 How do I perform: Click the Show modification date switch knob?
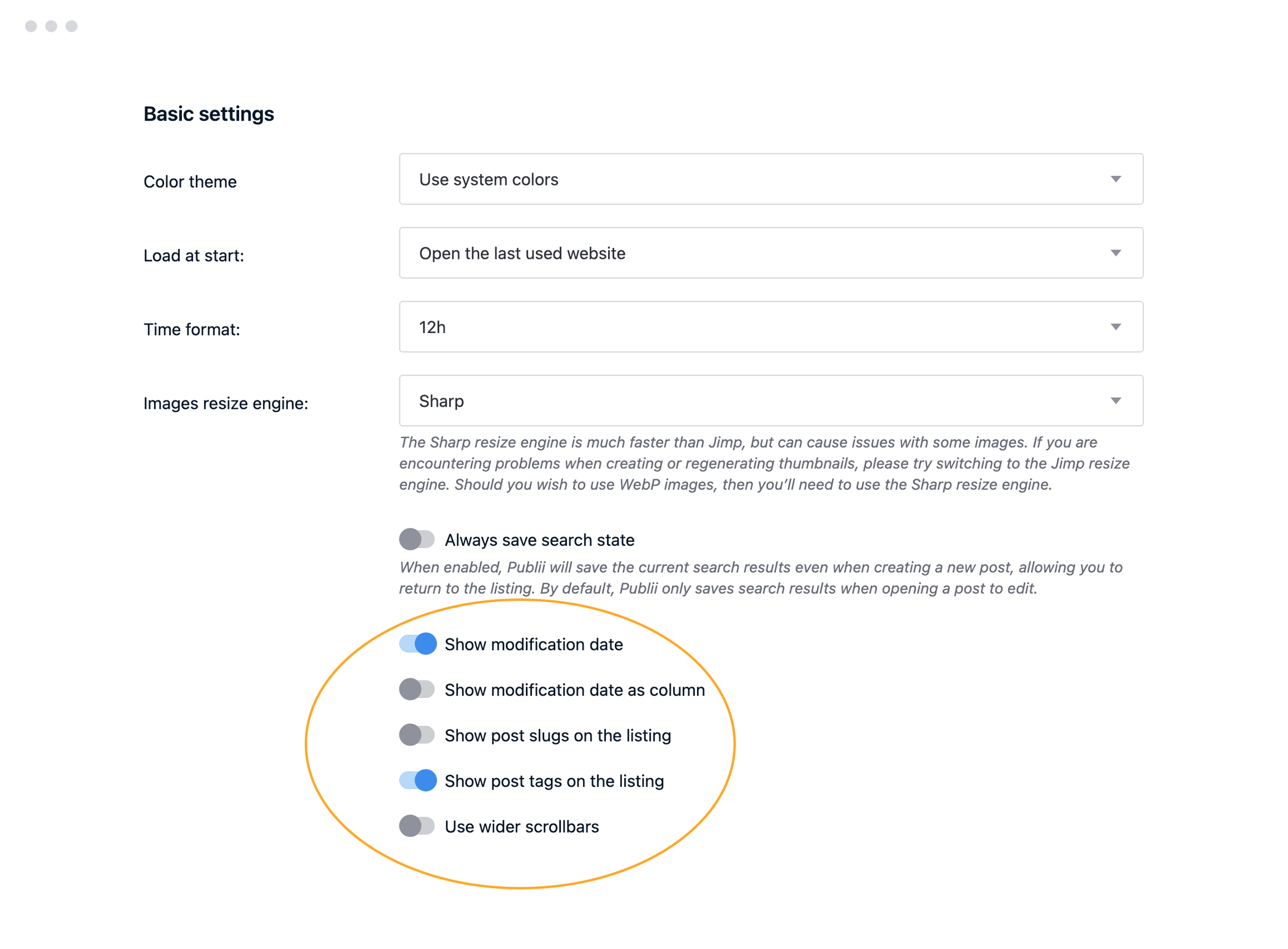point(425,644)
